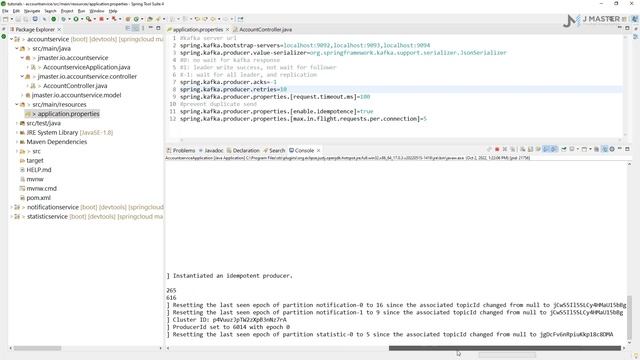
Task: Click the New wizard toolbar icon
Action: coord(6,19)
